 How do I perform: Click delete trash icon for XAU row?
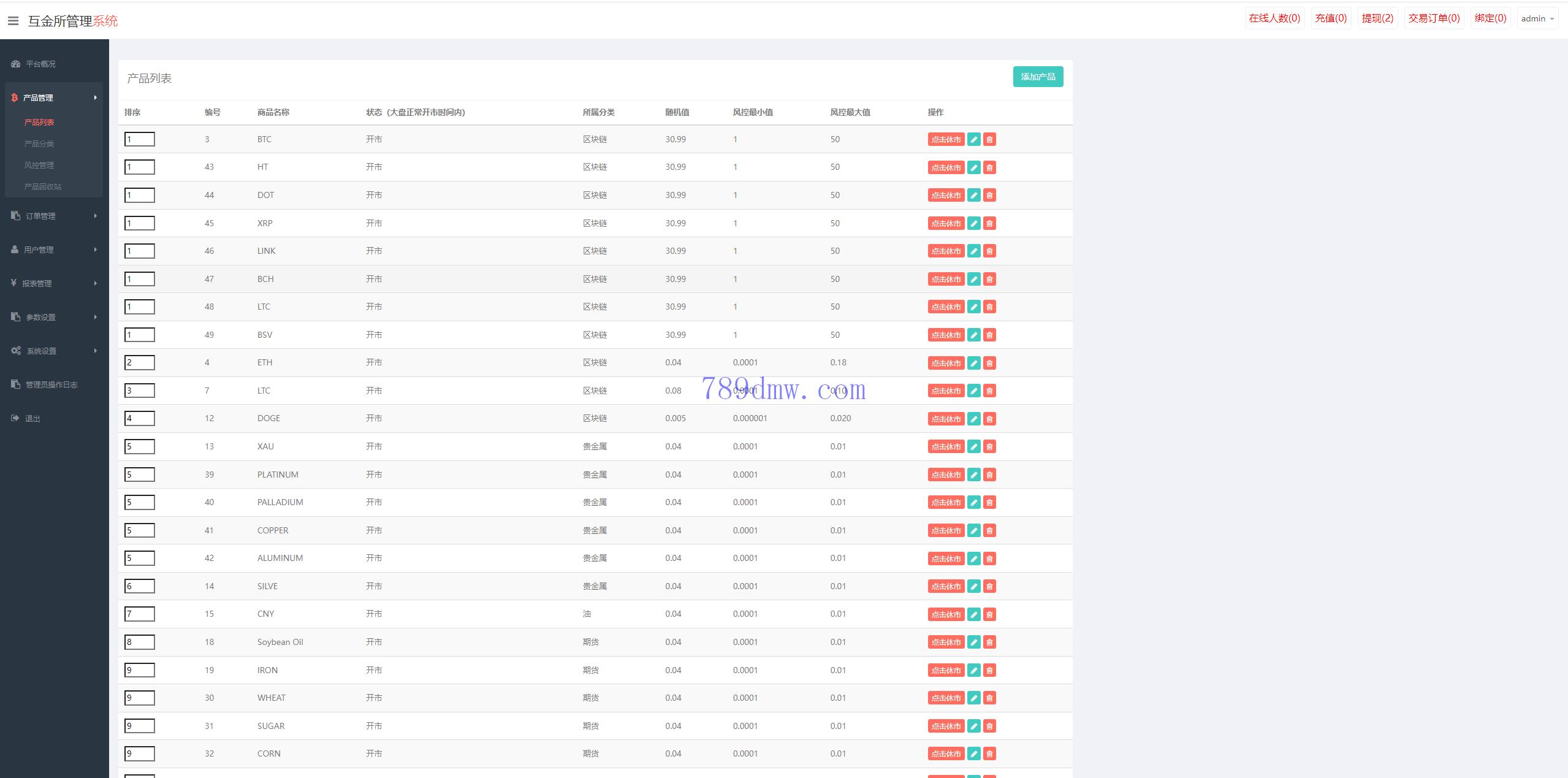tap(989, 447)
